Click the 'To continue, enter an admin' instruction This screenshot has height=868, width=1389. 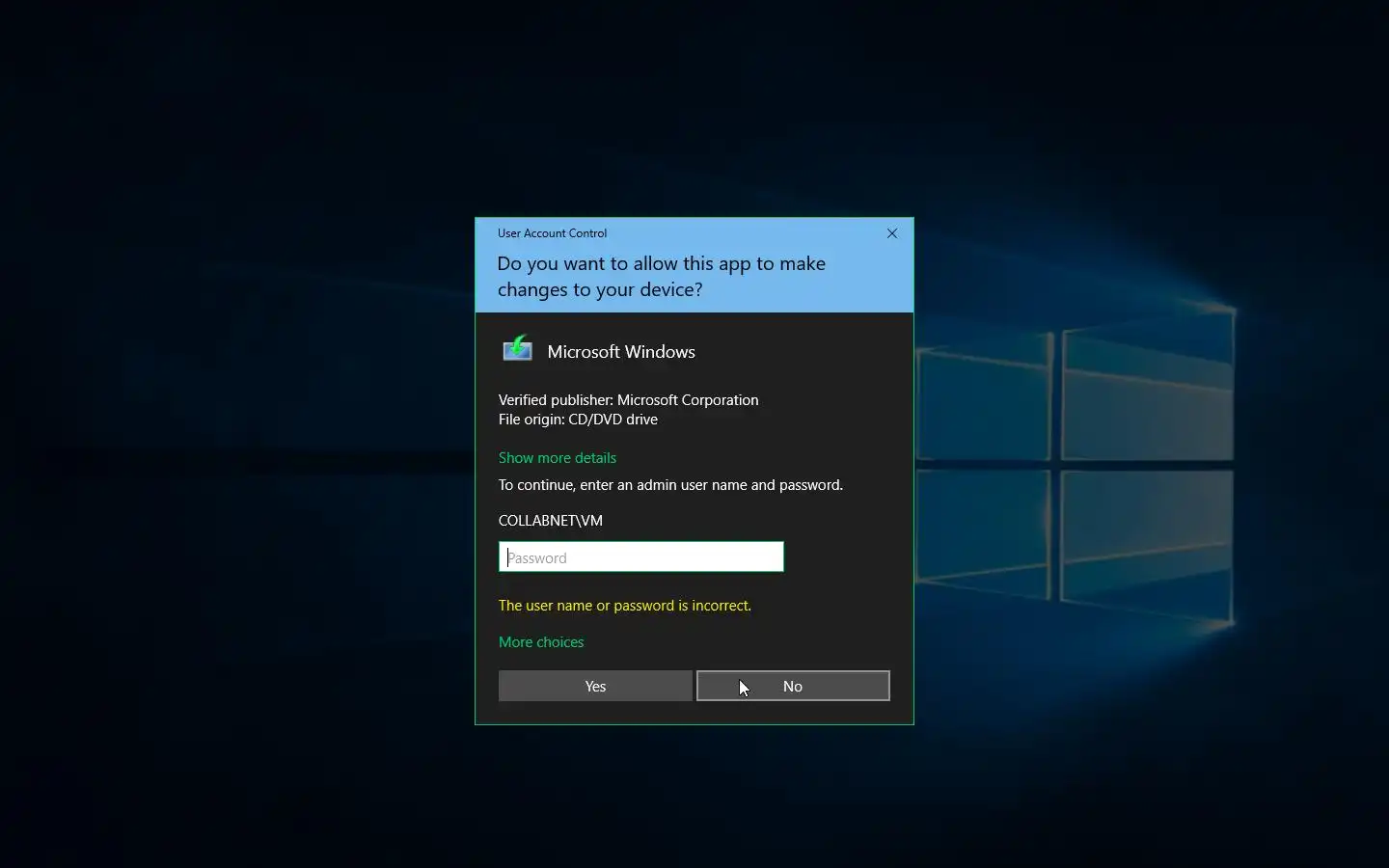click(x=670, y=485)
